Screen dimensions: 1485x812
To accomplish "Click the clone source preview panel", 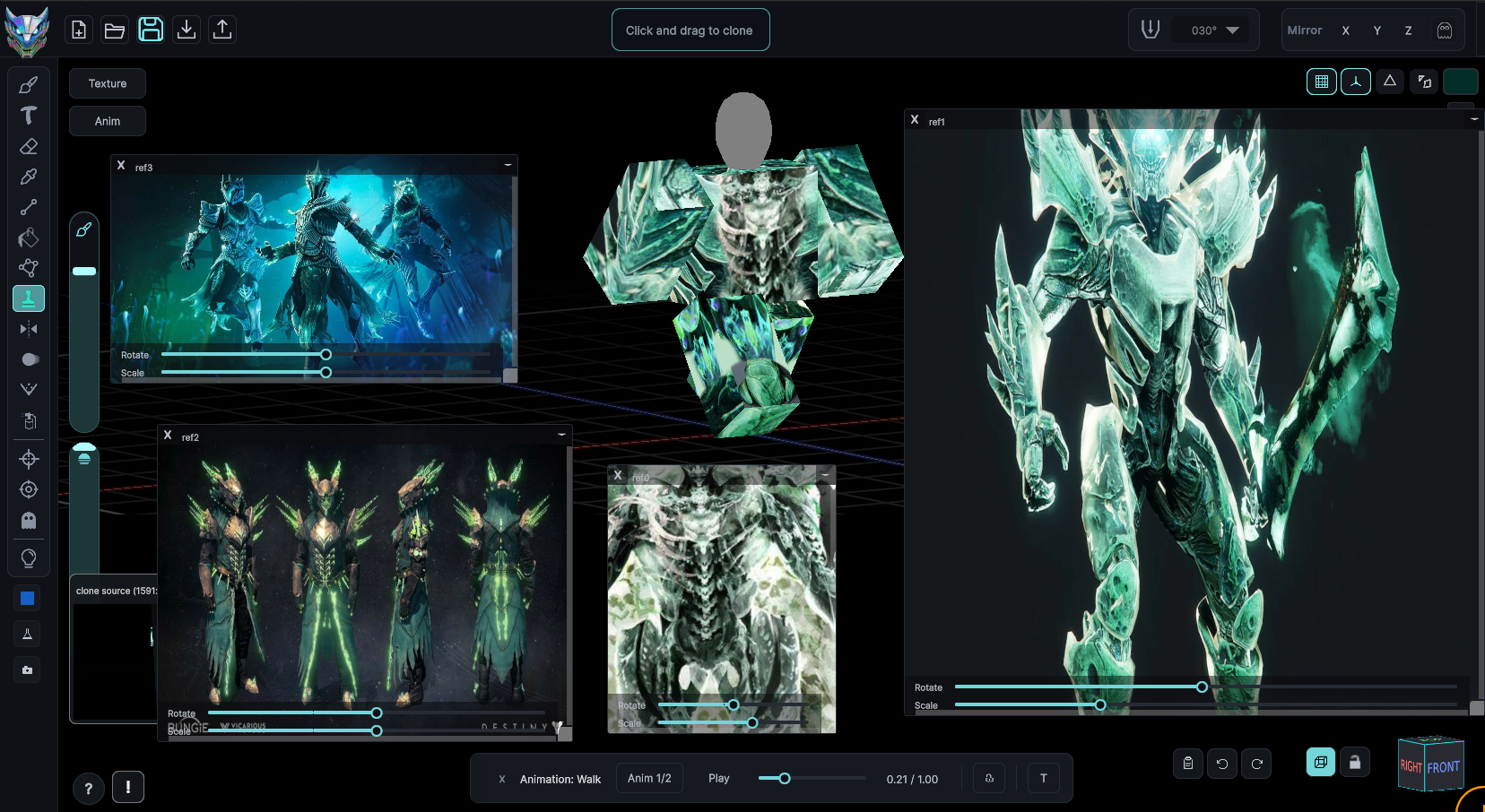I will [x=114, y=649].
